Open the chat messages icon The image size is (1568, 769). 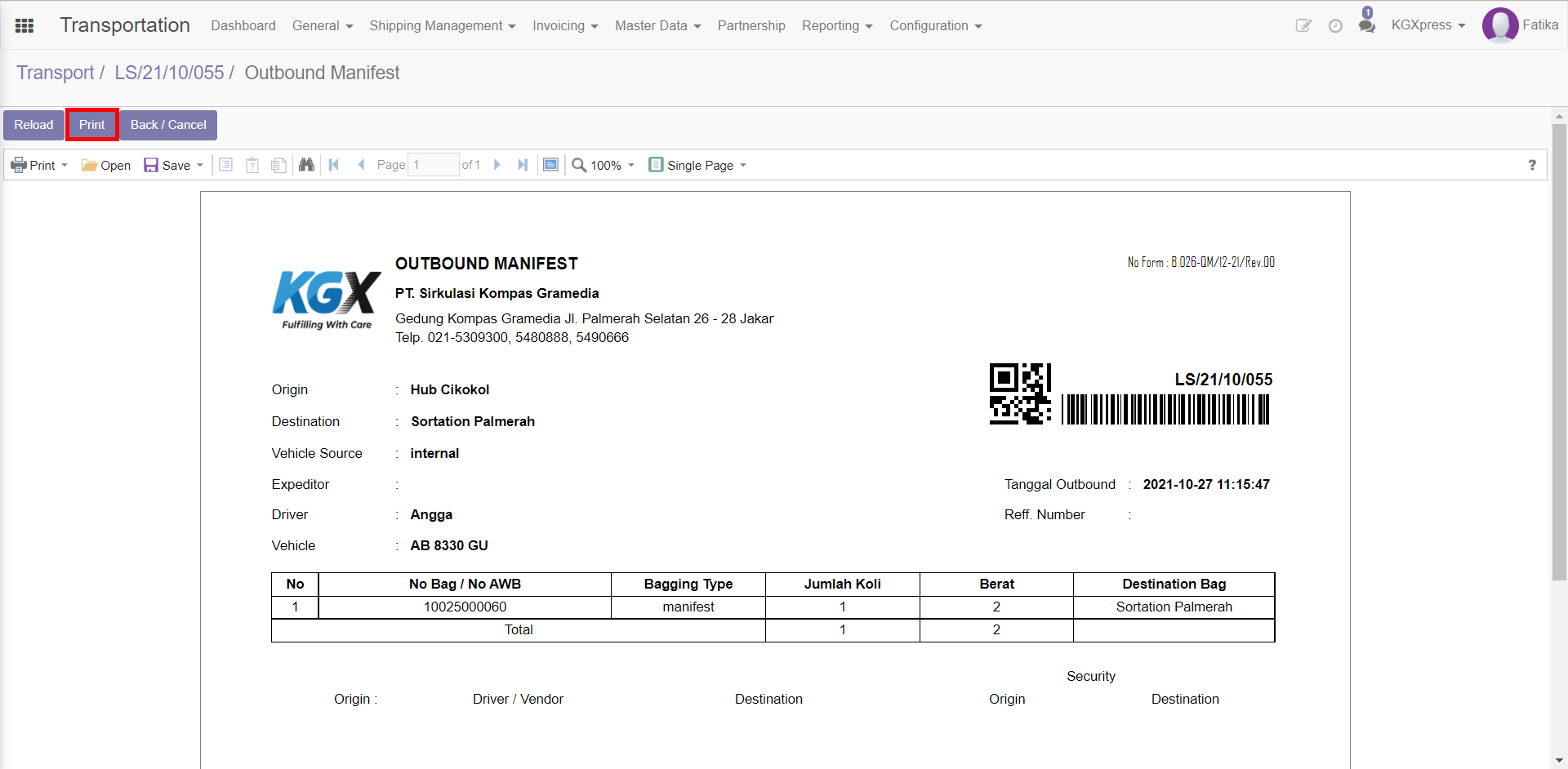click(1366, 25)
